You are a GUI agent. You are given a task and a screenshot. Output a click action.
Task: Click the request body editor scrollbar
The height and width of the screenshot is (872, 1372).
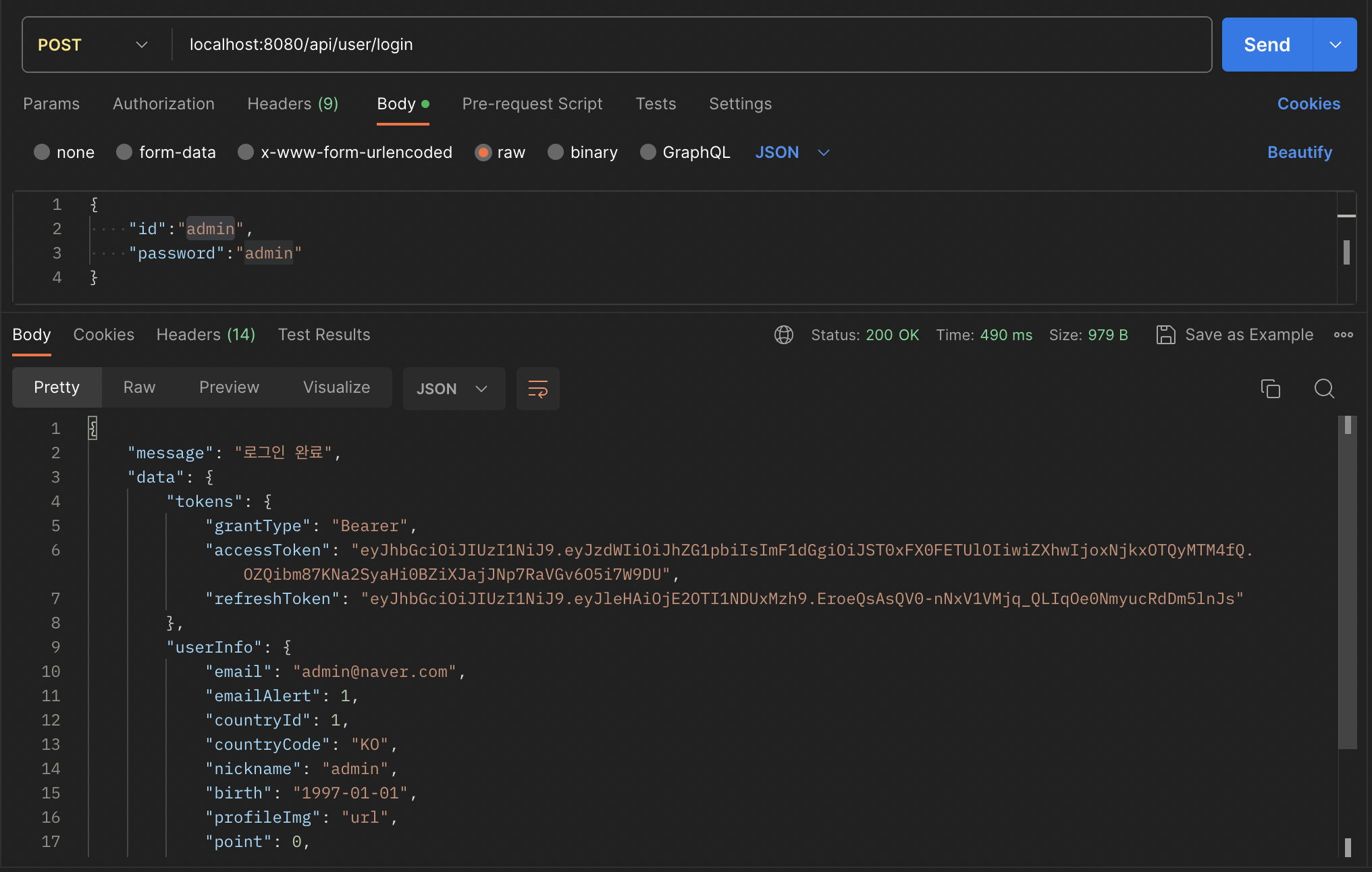tap(1346, 252)
